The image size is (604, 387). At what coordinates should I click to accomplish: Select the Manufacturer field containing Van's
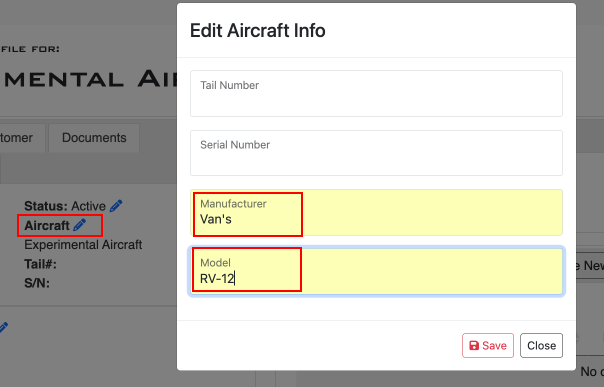(x=376, y=212)
